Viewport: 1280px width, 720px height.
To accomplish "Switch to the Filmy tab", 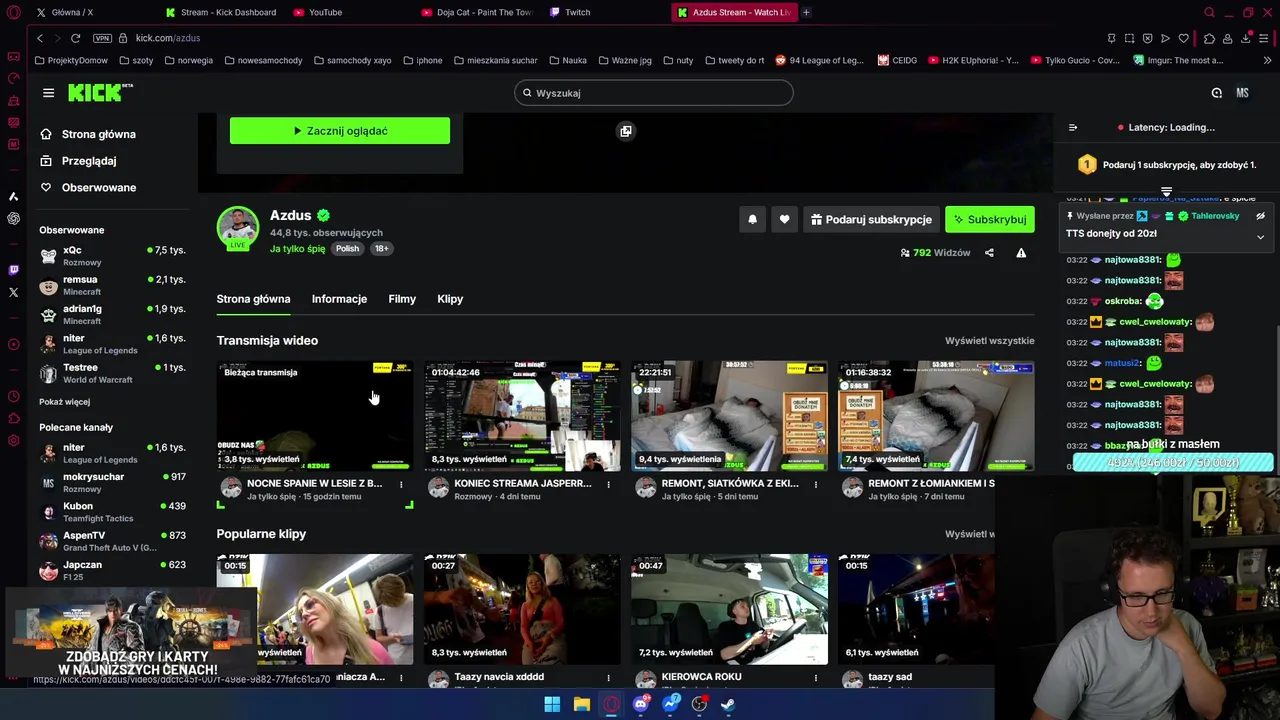I will point(402,299).
